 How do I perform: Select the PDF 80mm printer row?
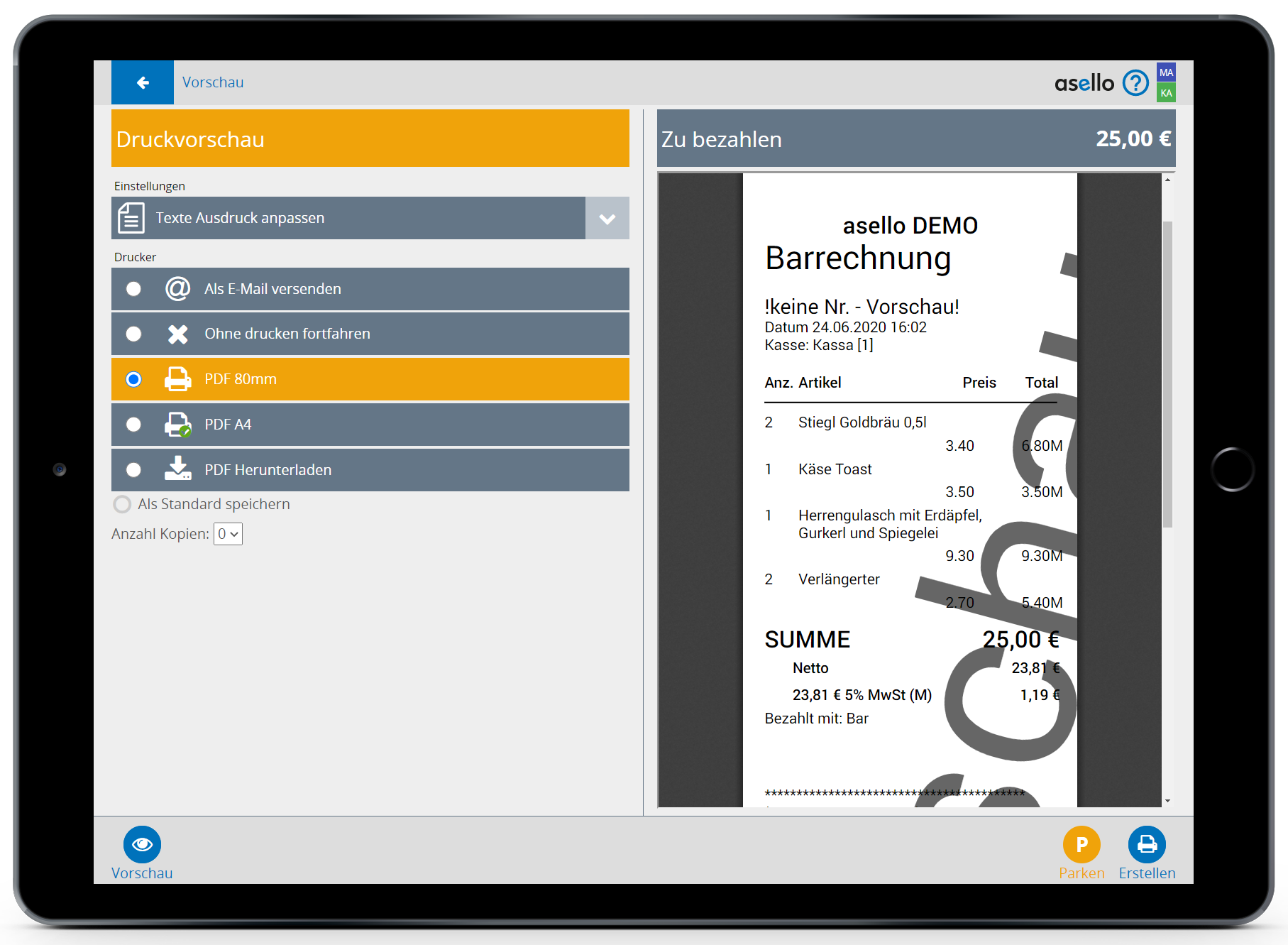370,379
